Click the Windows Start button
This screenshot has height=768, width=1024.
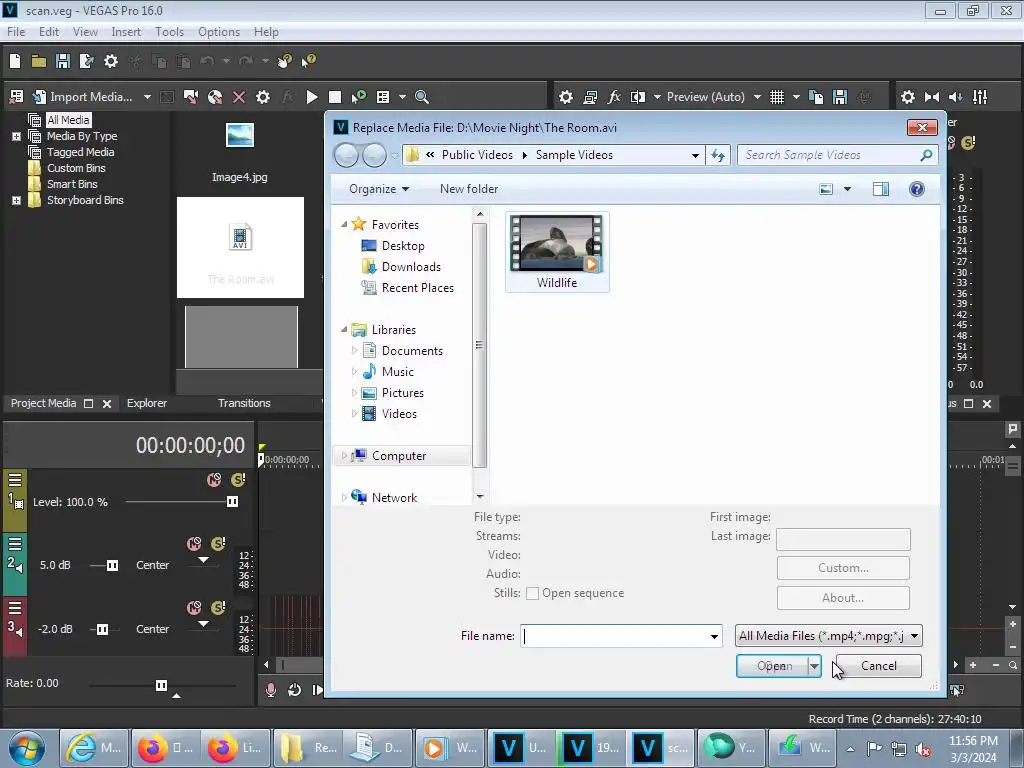click(26, 748)
